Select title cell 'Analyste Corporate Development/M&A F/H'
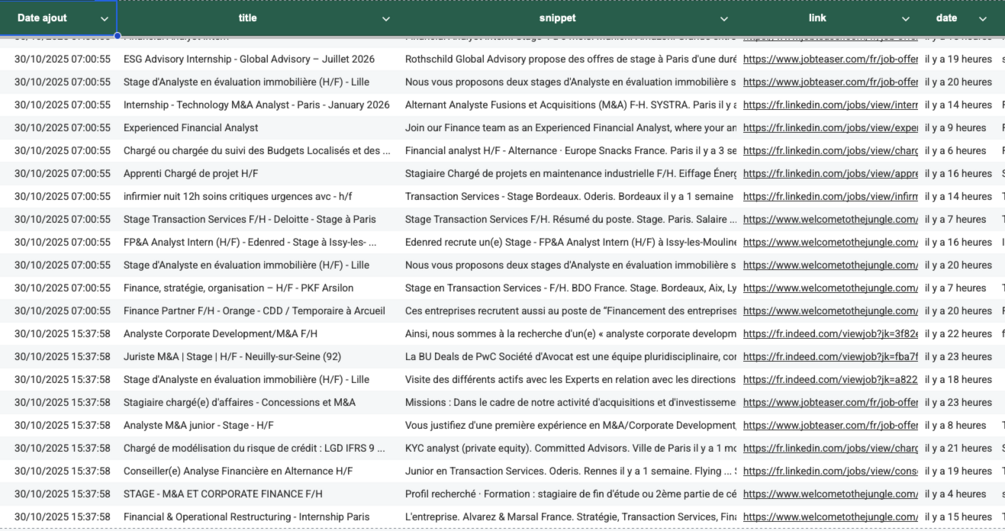 tap(220, 333)
